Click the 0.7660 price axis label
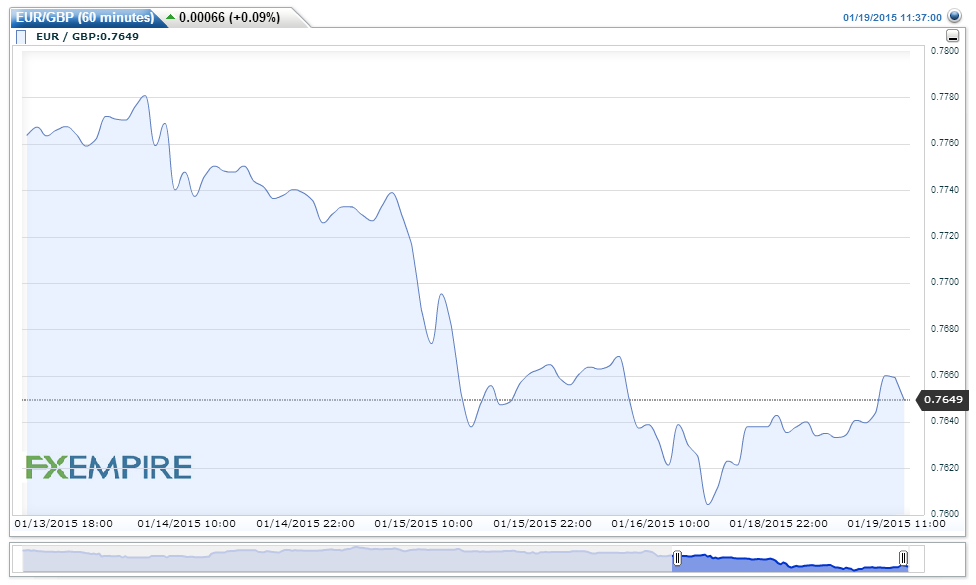Viewport: 976px width, 585px height. point(945,375)
